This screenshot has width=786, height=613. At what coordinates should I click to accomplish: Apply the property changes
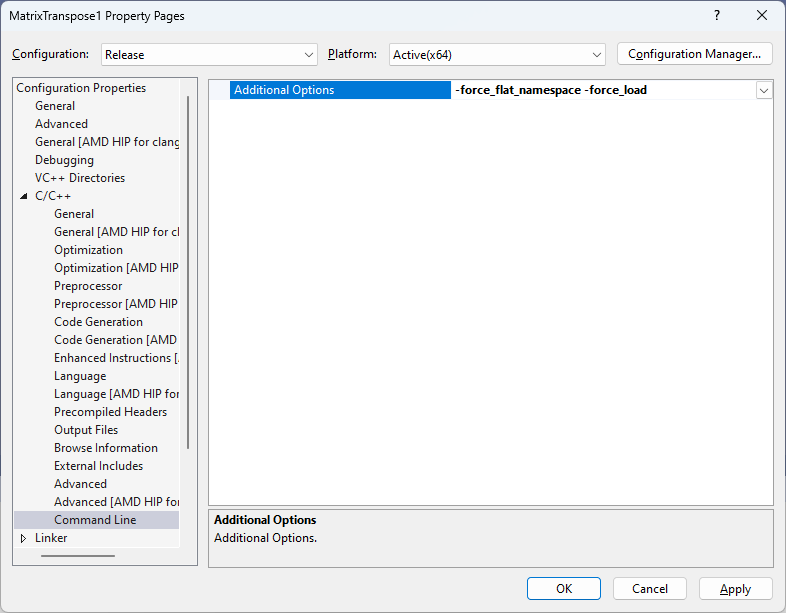(x=735, y=589)
